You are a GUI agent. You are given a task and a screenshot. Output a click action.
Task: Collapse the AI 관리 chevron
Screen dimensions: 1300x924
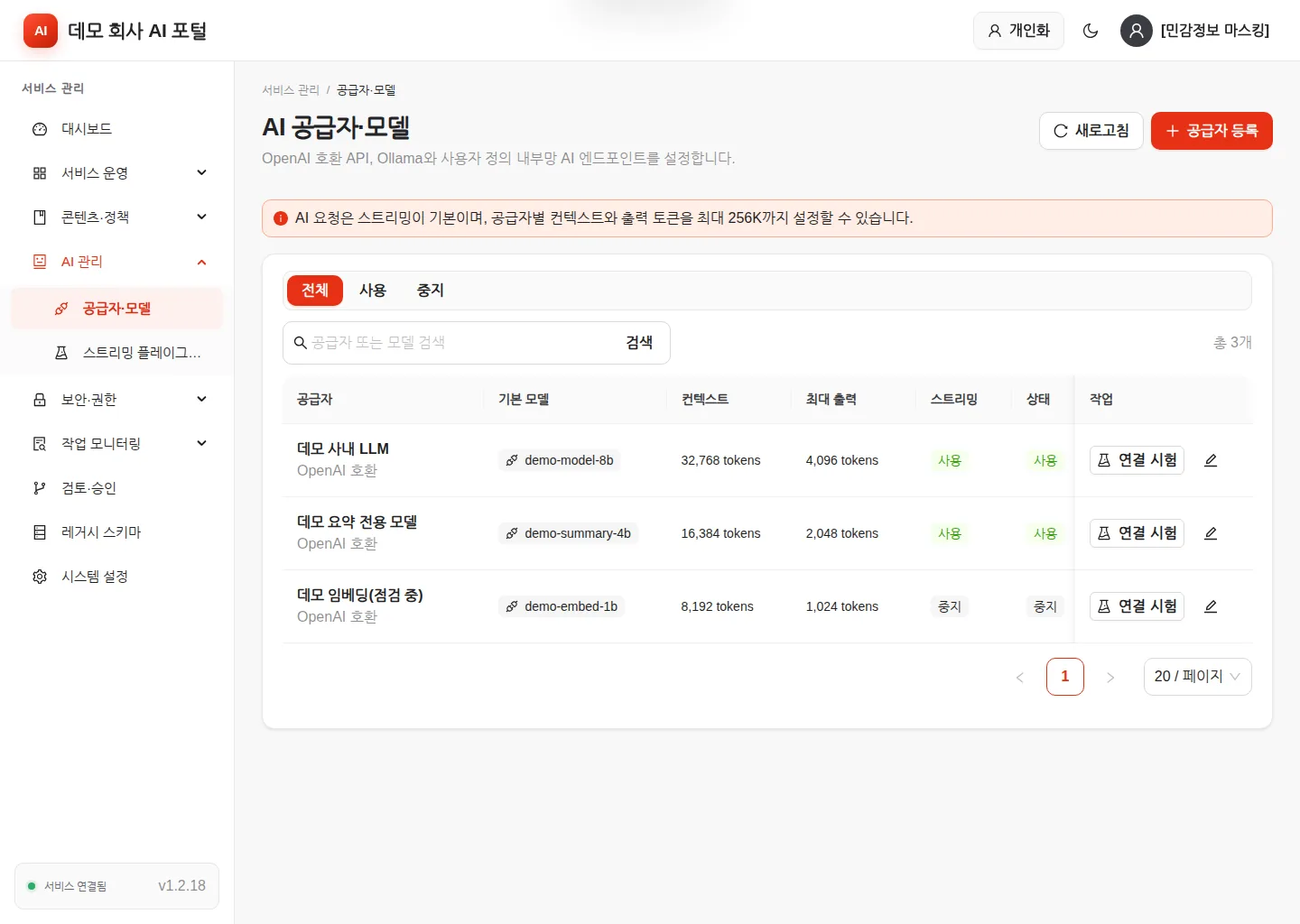coord(201,262)
